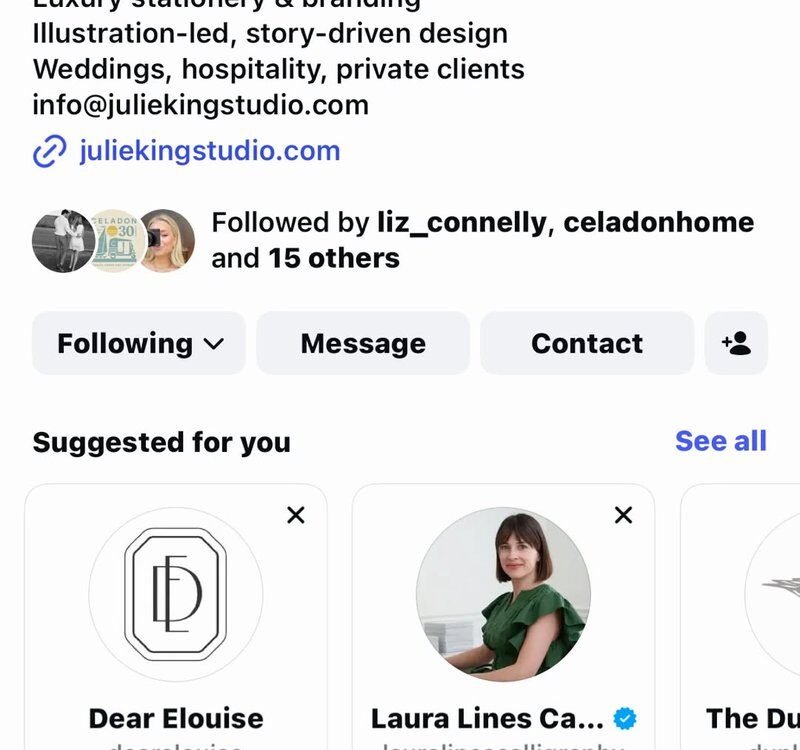This screenshot has height=750, width=800.
Task: Open the julieking​studio.com website link
Action: pos(210,151)
